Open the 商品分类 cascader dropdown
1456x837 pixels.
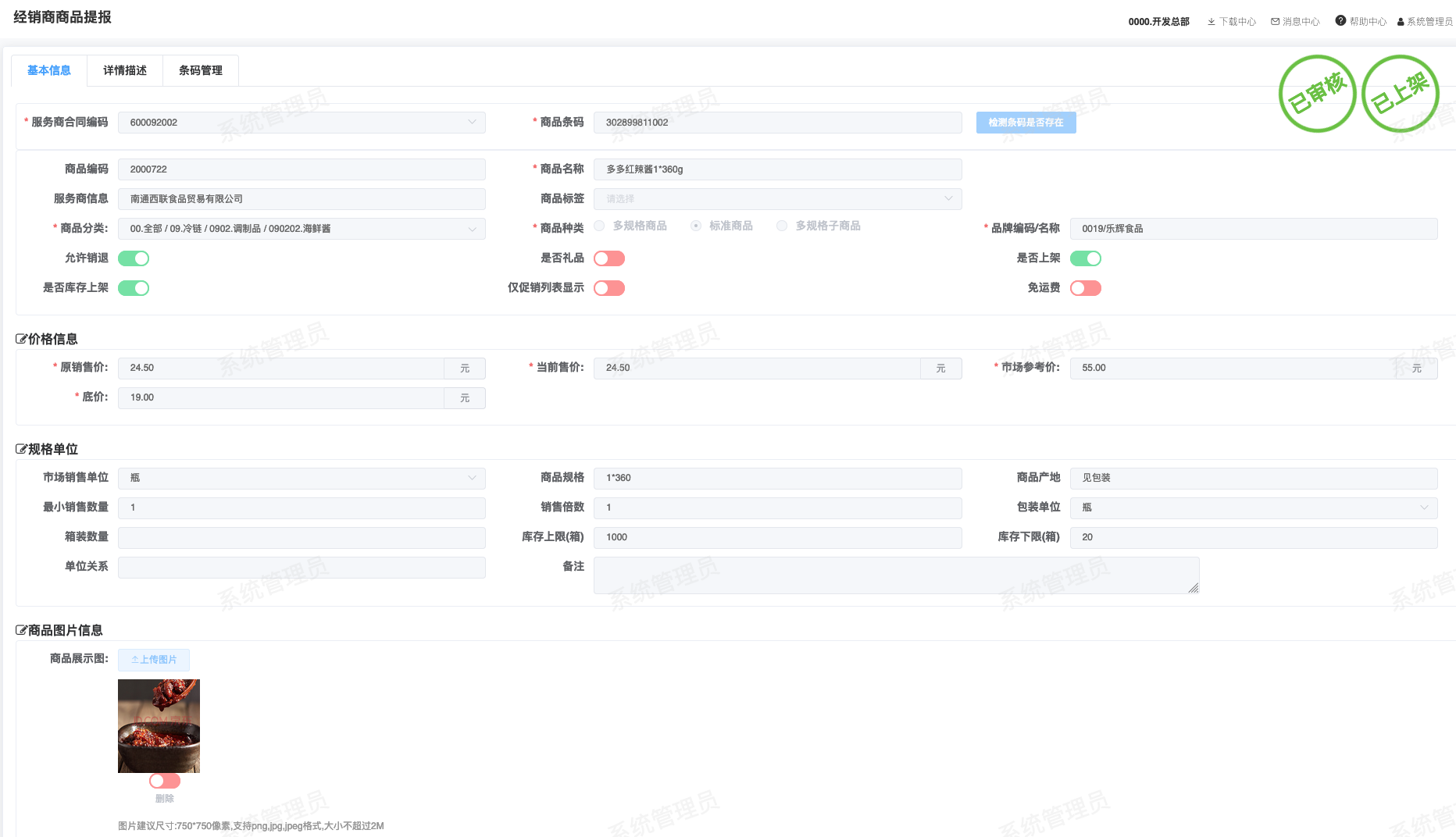302,229
